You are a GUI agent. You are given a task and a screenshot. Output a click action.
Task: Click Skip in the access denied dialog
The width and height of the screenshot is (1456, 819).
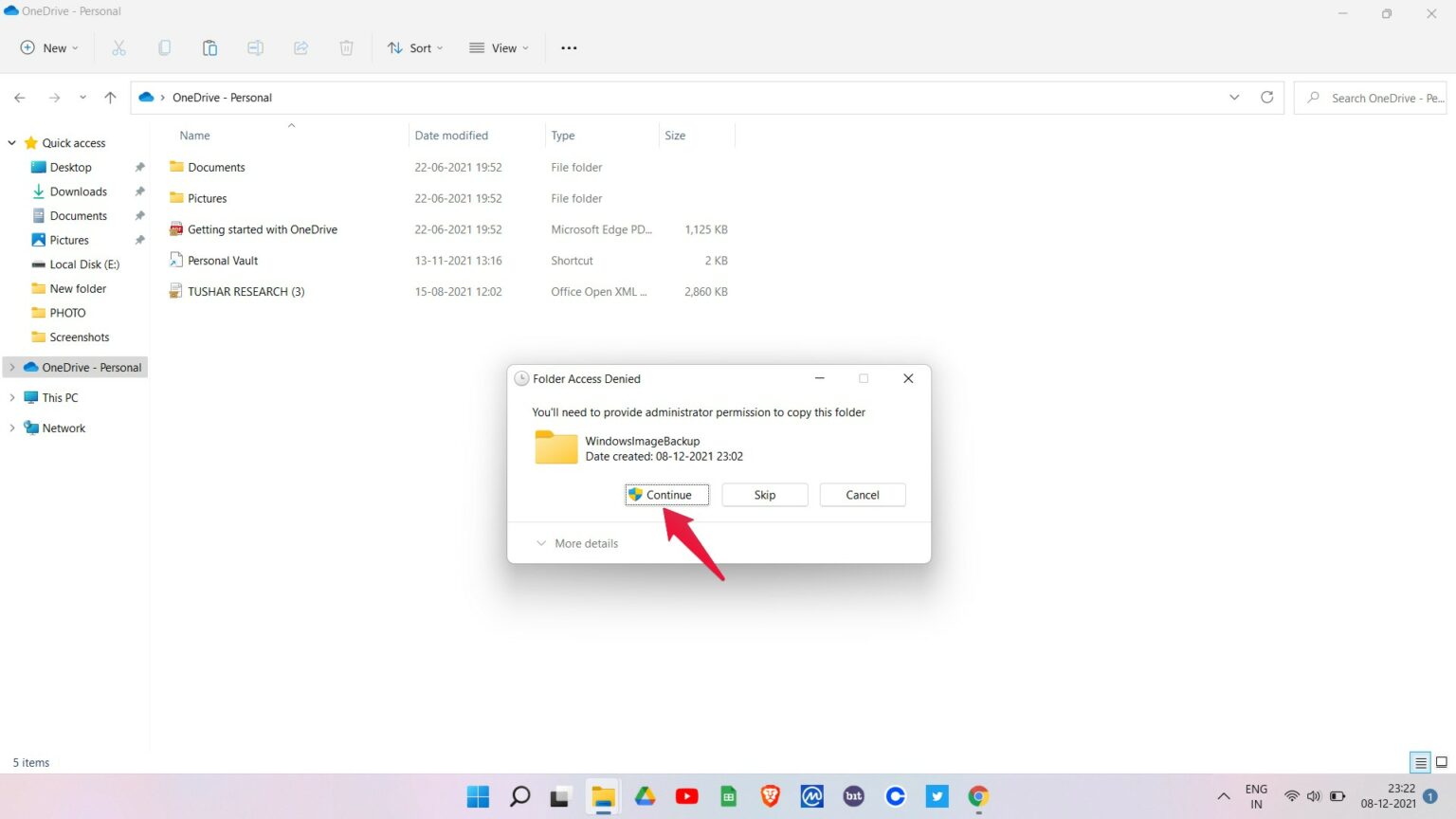click(x=764, y=494)
